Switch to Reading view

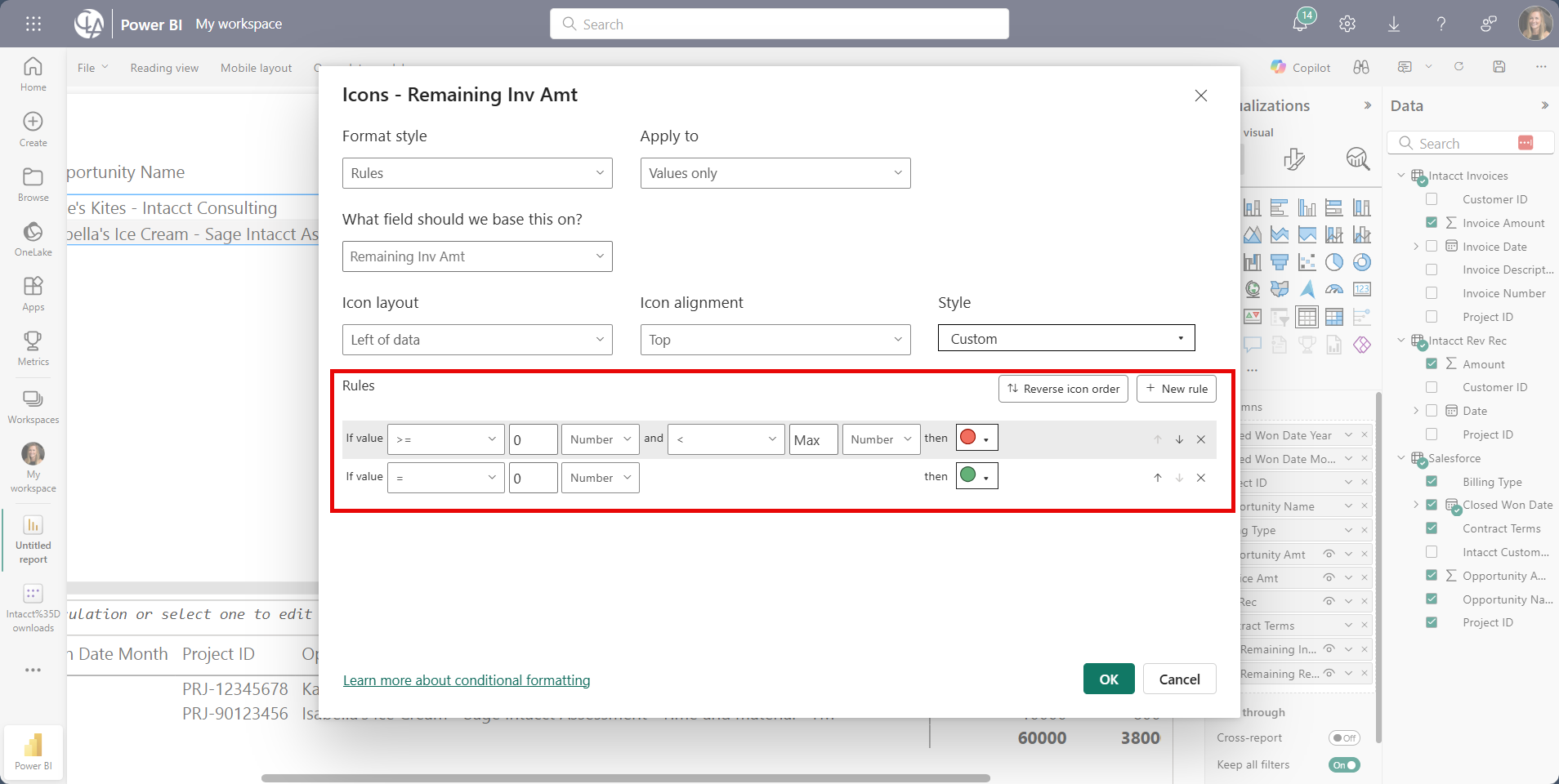coord(164,68)
